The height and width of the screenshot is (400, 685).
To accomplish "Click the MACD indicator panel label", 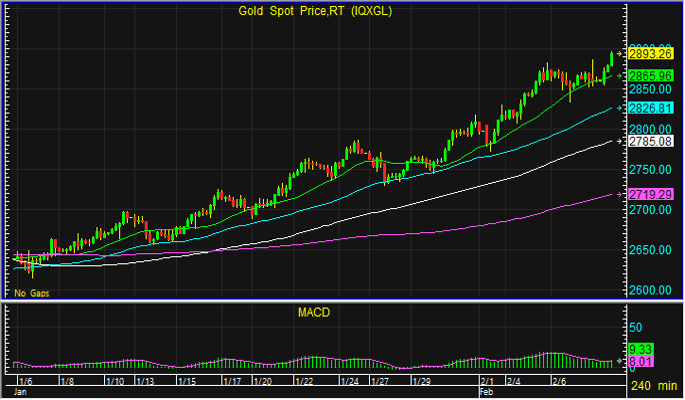I will coord(315,313).
